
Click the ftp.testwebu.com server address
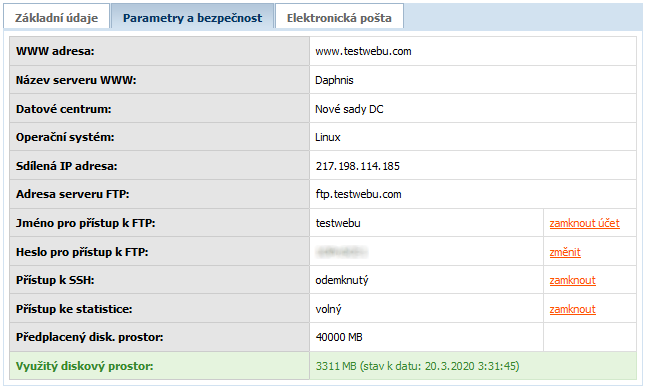point(358,194)
